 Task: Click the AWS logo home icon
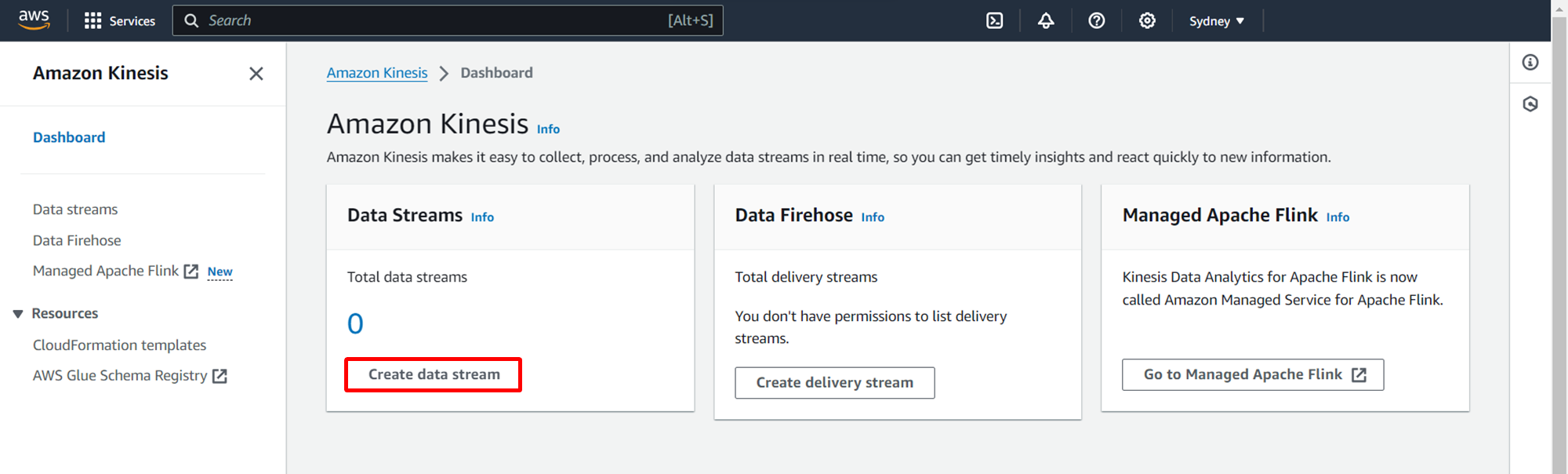click(34, 20)
